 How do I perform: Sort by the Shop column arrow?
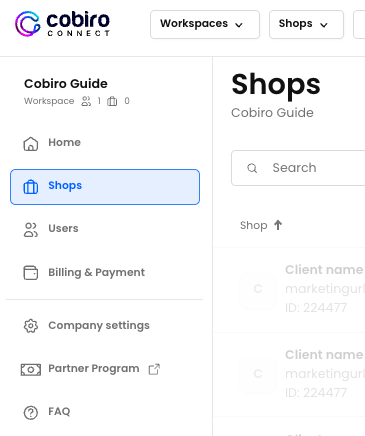click(x=278, y=225)
